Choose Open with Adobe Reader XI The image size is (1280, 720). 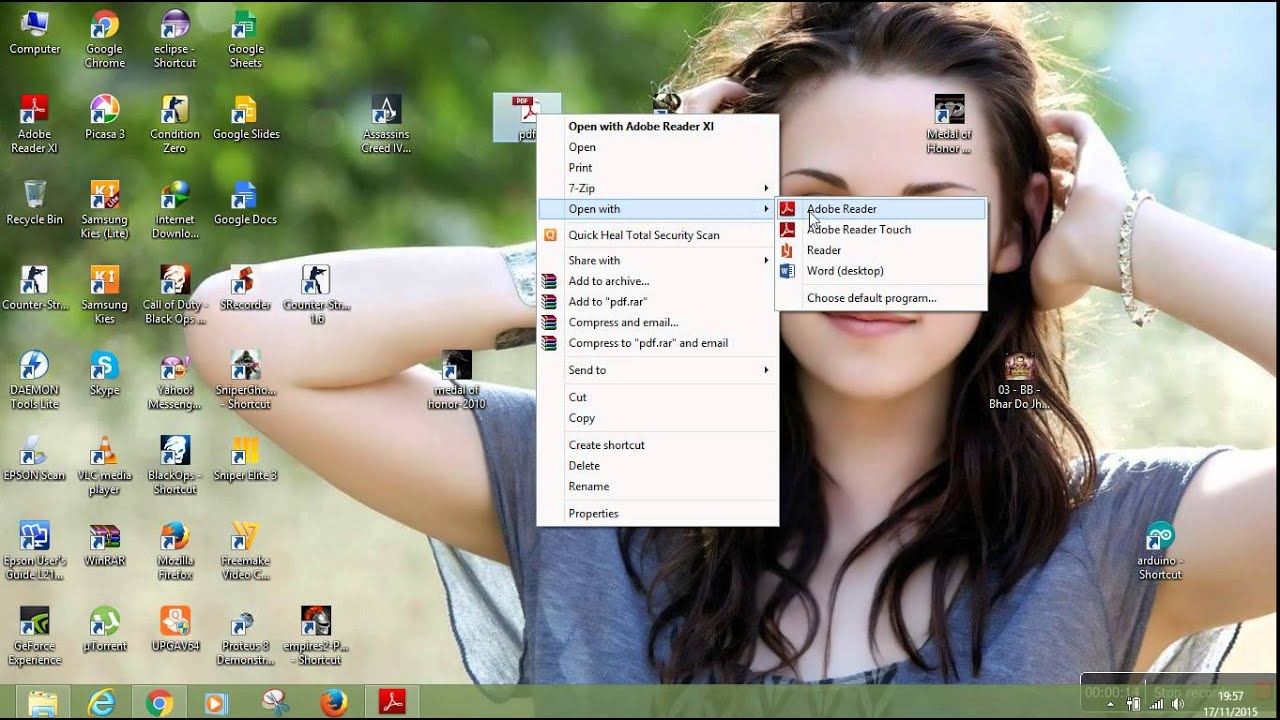pyautogui.click(x=658, y=126)
